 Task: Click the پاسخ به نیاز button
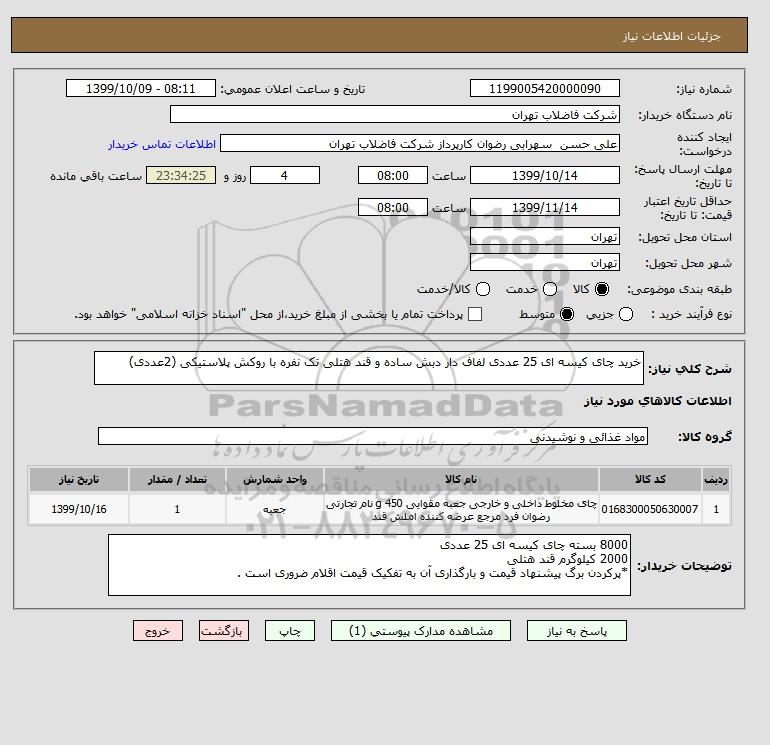(x=577, y=631)
